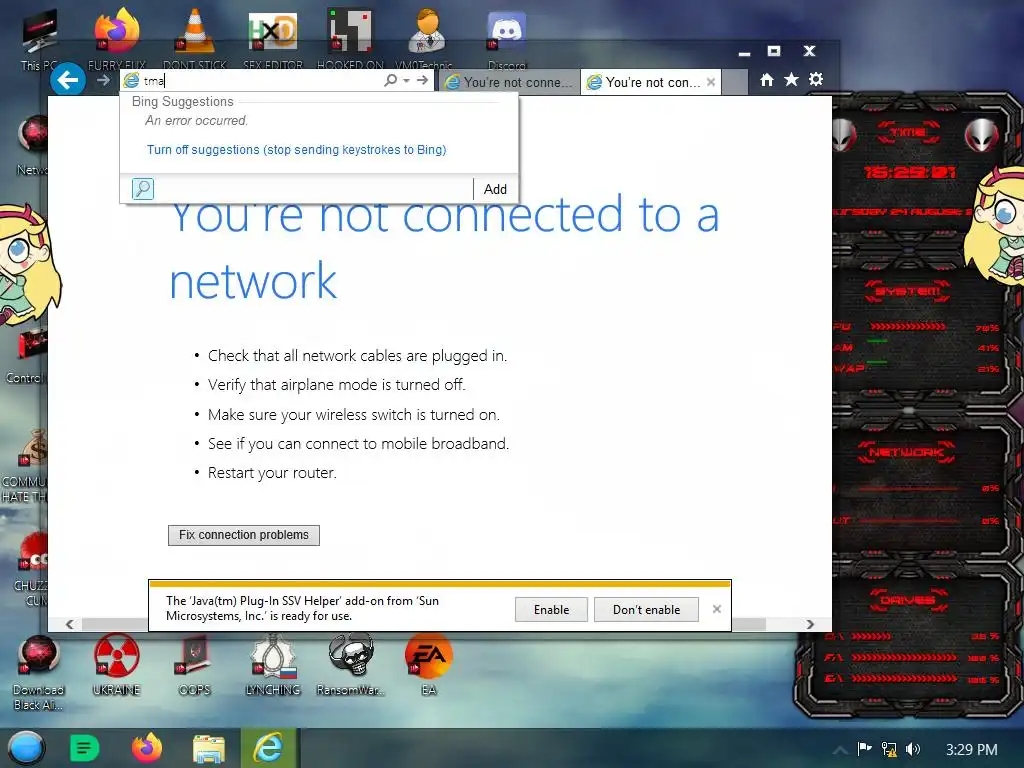The width and height of the screenshot is (1024, 768).
Task: Click Add search provider button
Action: (x=495, y=189)
